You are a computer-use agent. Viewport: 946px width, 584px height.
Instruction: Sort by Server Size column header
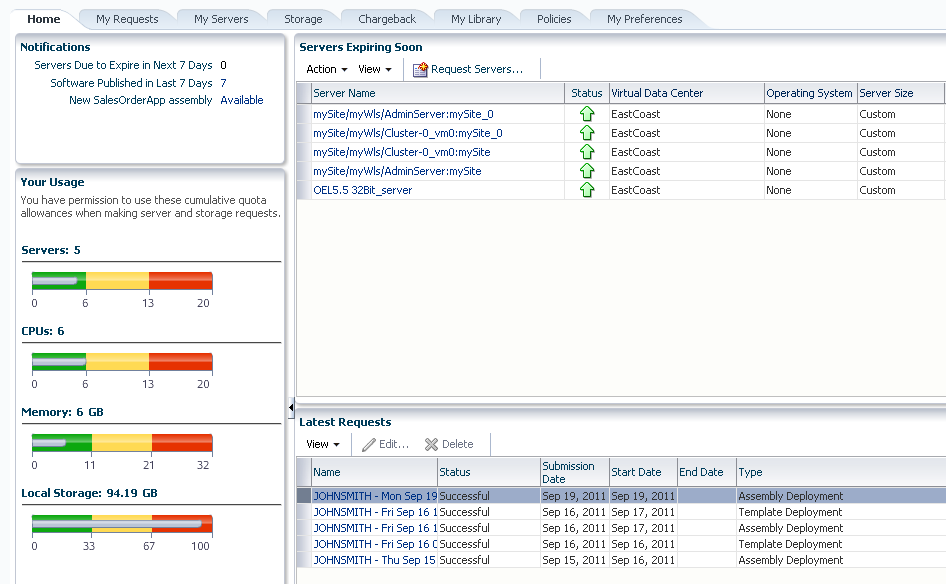click(x=900, y=93)
